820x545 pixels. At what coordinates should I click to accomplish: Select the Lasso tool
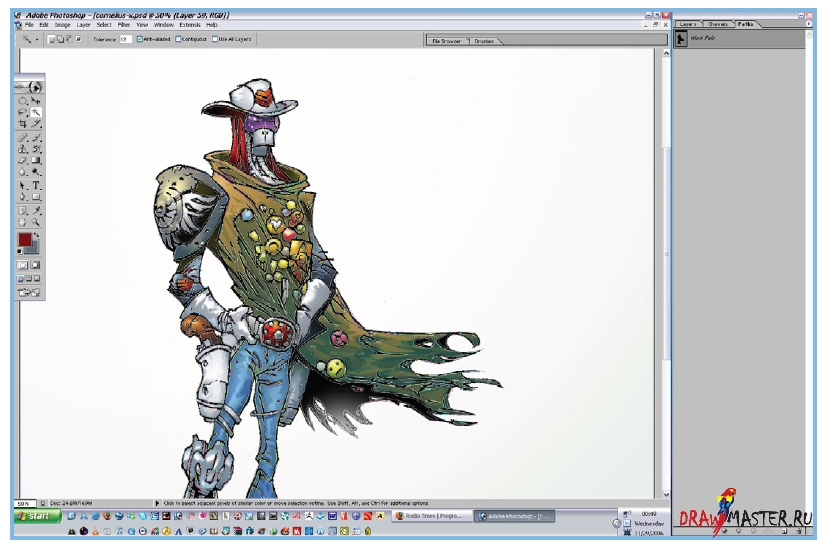click(x=23, y=112)
